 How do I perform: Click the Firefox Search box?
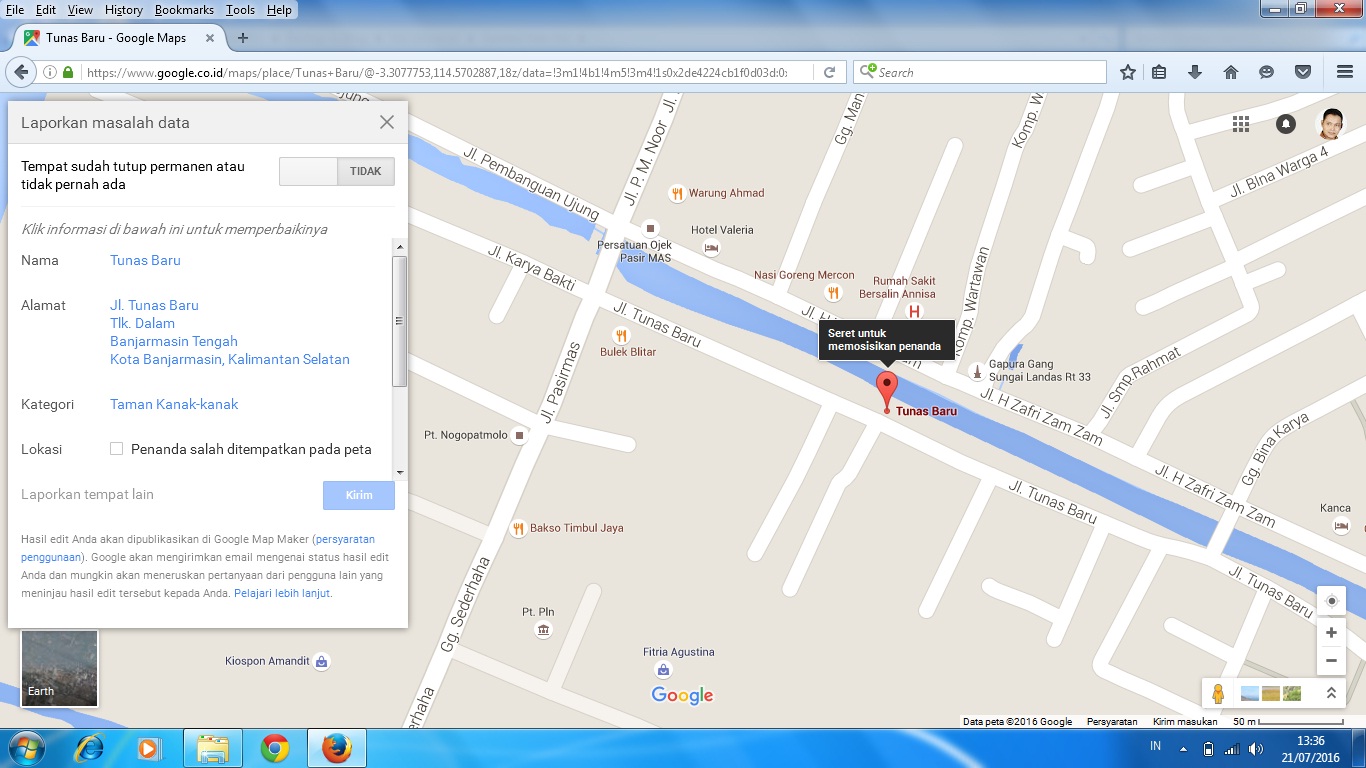980,72
